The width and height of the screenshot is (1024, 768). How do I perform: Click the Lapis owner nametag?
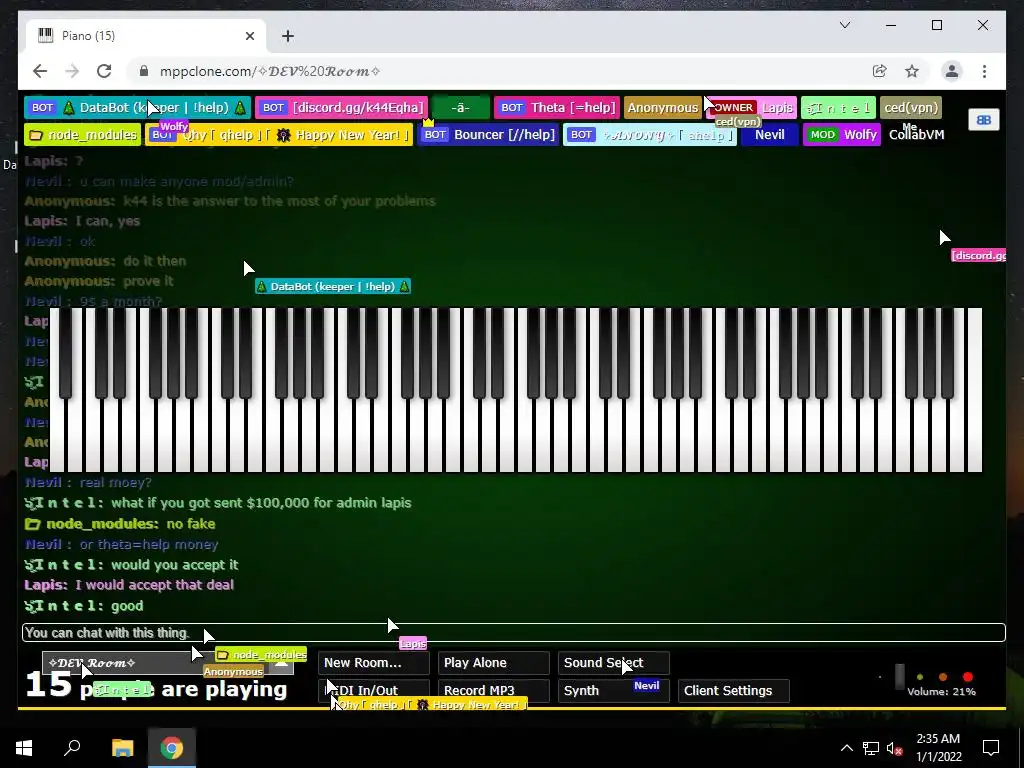click(750, 108)
